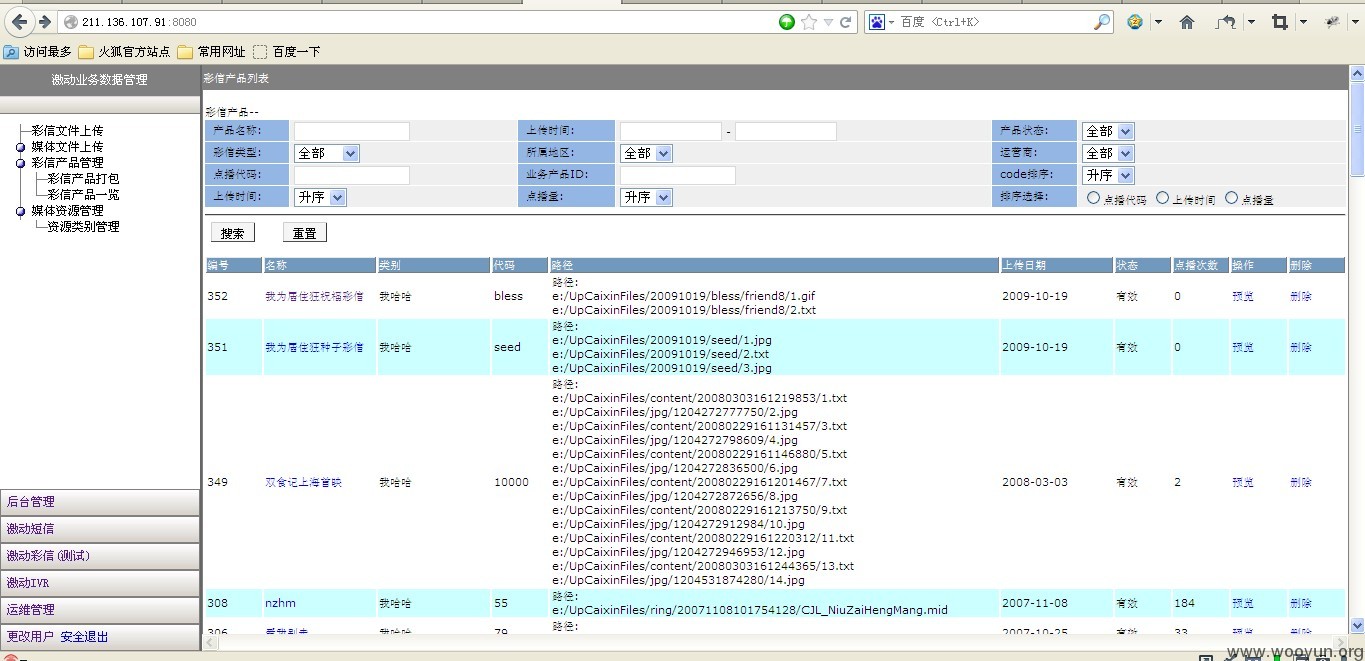The height and width of the screenshot is (661, 1365).
Task: Select the 点播代码 sort radio button
Action: pyautogui.click(x=1093, y=198)
